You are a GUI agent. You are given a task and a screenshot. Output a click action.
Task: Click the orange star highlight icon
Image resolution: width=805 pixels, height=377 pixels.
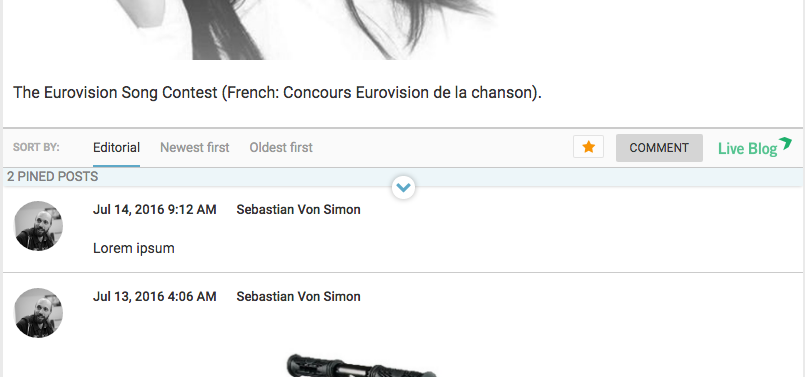[588, 147]
